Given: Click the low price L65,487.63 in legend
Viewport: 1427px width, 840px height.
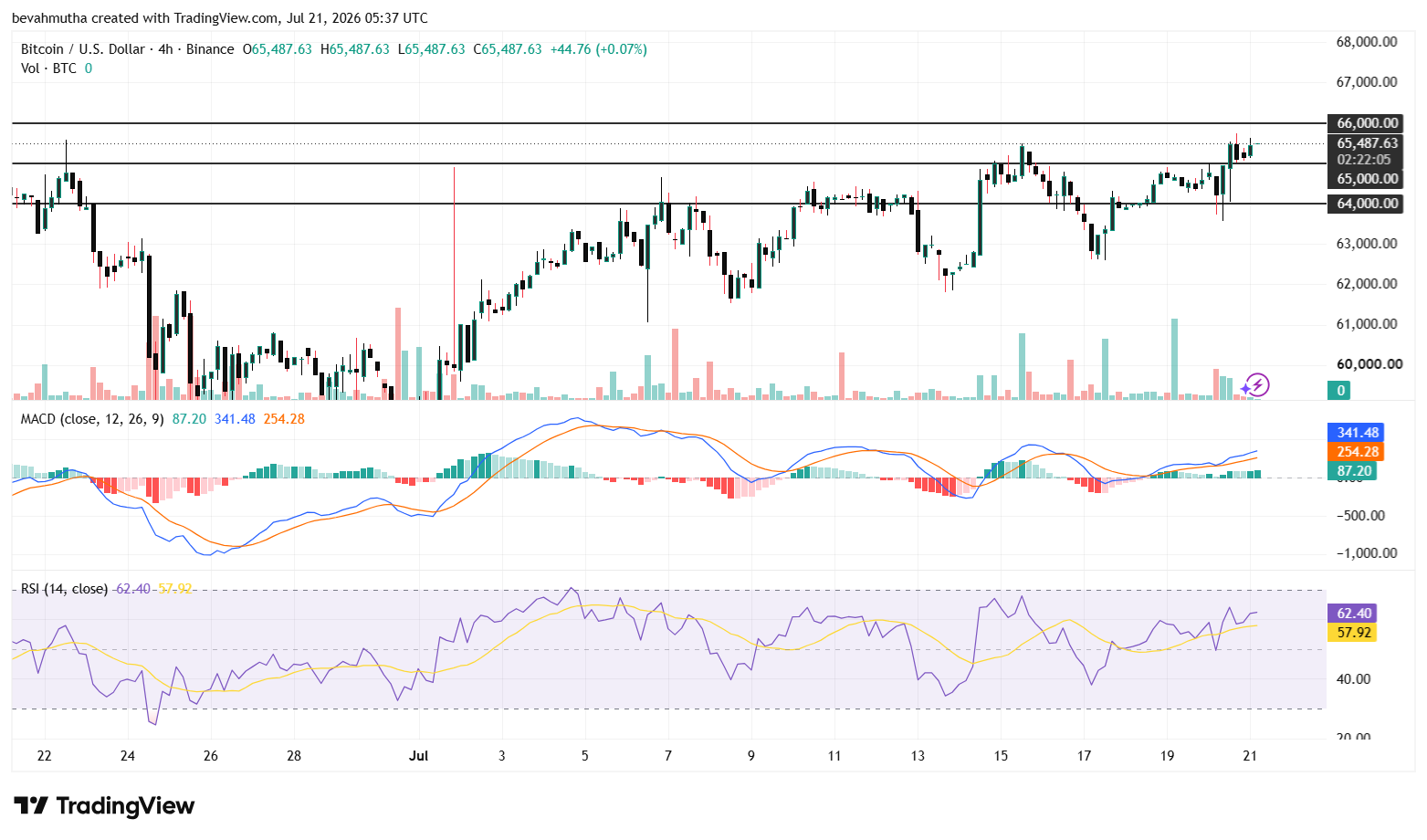Looking at the screenshot, I should pyautogui.click(x=431, y=49).
